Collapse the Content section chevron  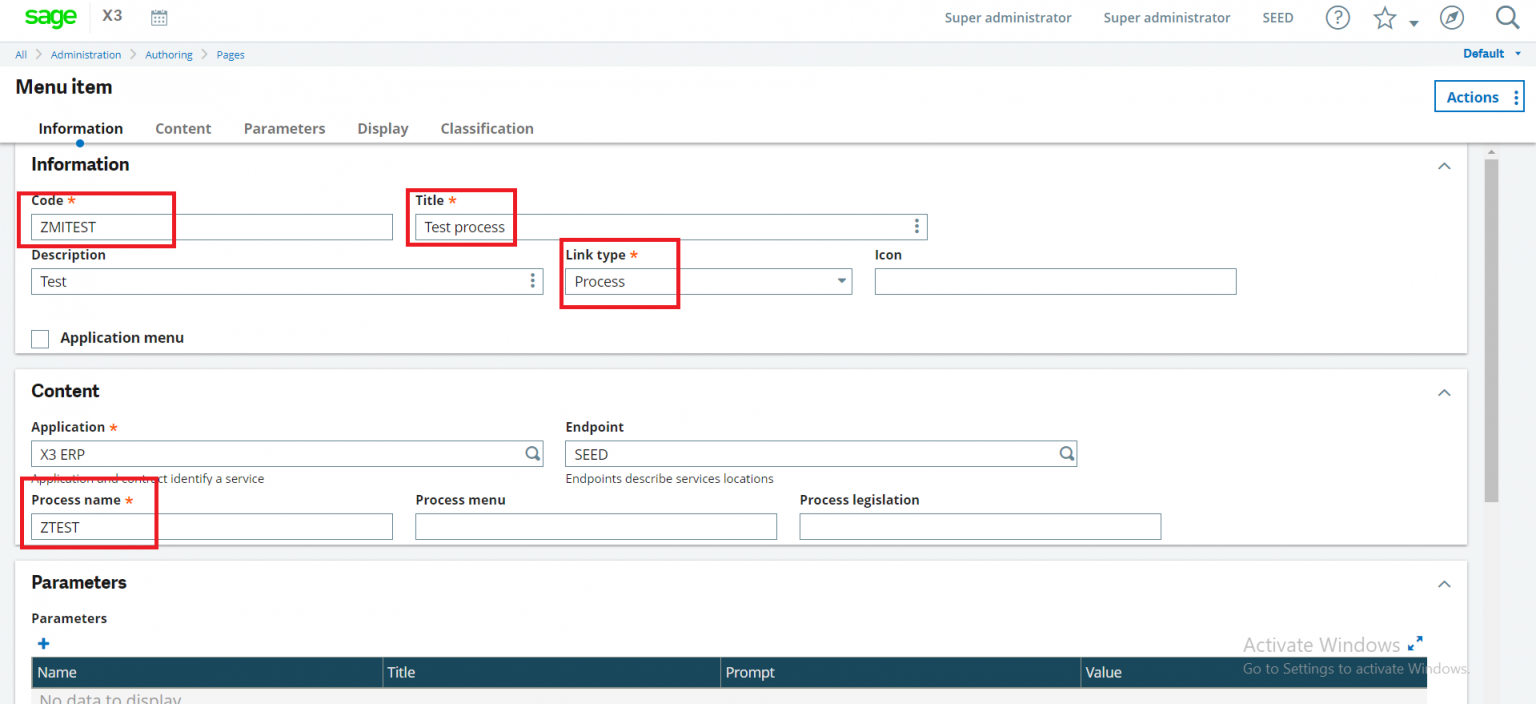pyautogui.click(x=1444, y=392)
